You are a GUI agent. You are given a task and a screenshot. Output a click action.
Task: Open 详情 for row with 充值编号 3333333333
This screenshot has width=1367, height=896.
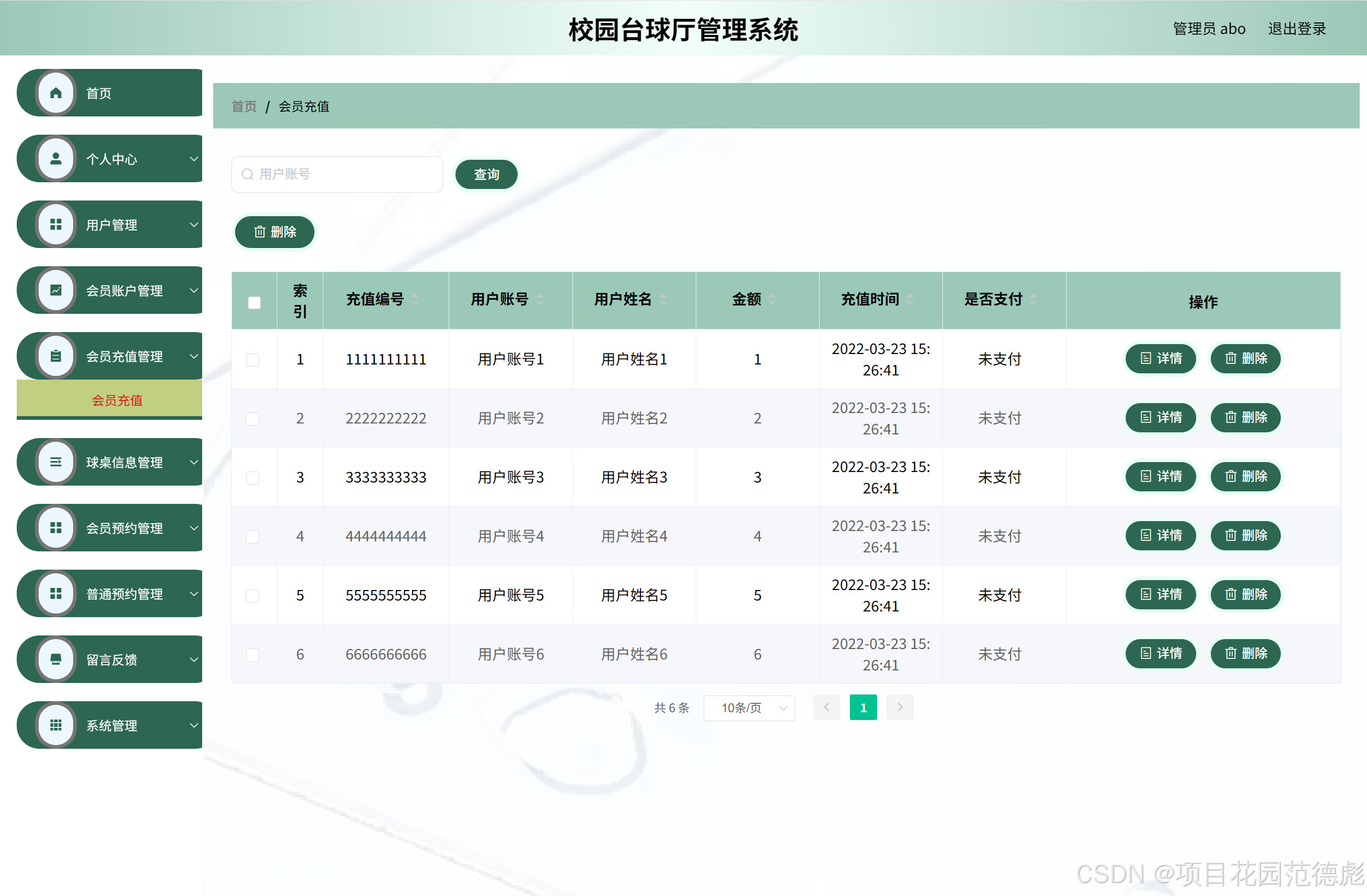[1160, 476]
